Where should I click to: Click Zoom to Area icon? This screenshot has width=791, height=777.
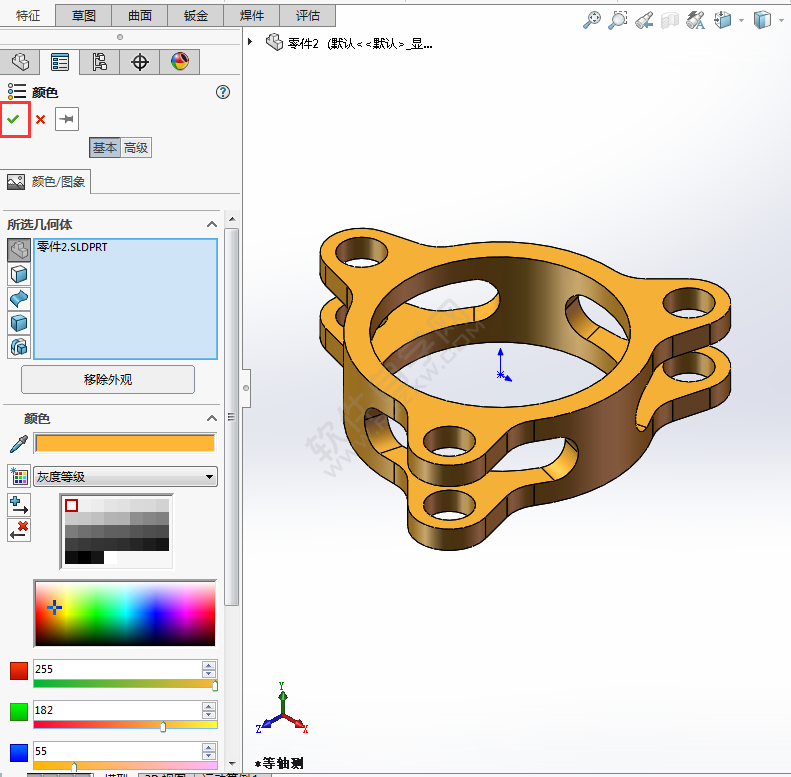coord(617,20)
